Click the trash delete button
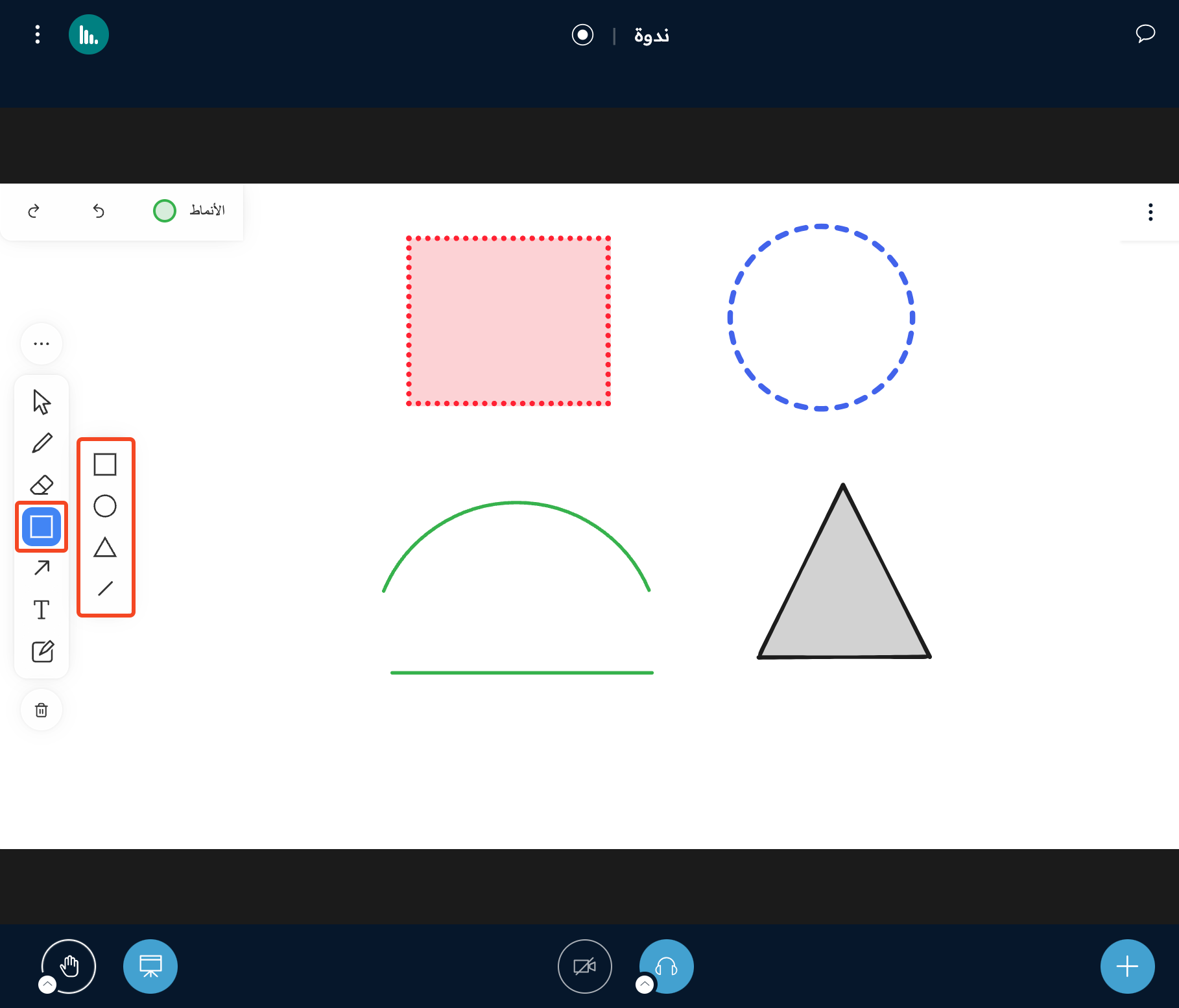Image resolution: width=1179 pixels, height=1008 pixels. coord(42,710)
